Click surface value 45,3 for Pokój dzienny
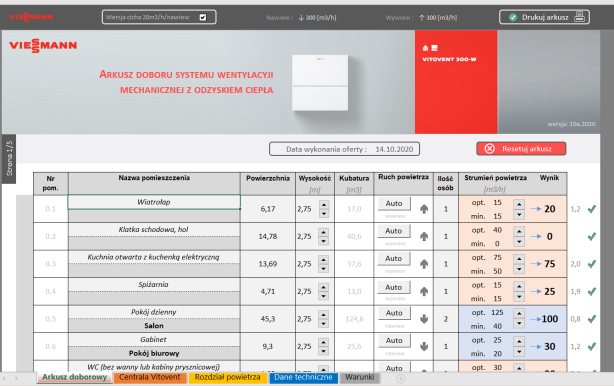 [268, 319]
